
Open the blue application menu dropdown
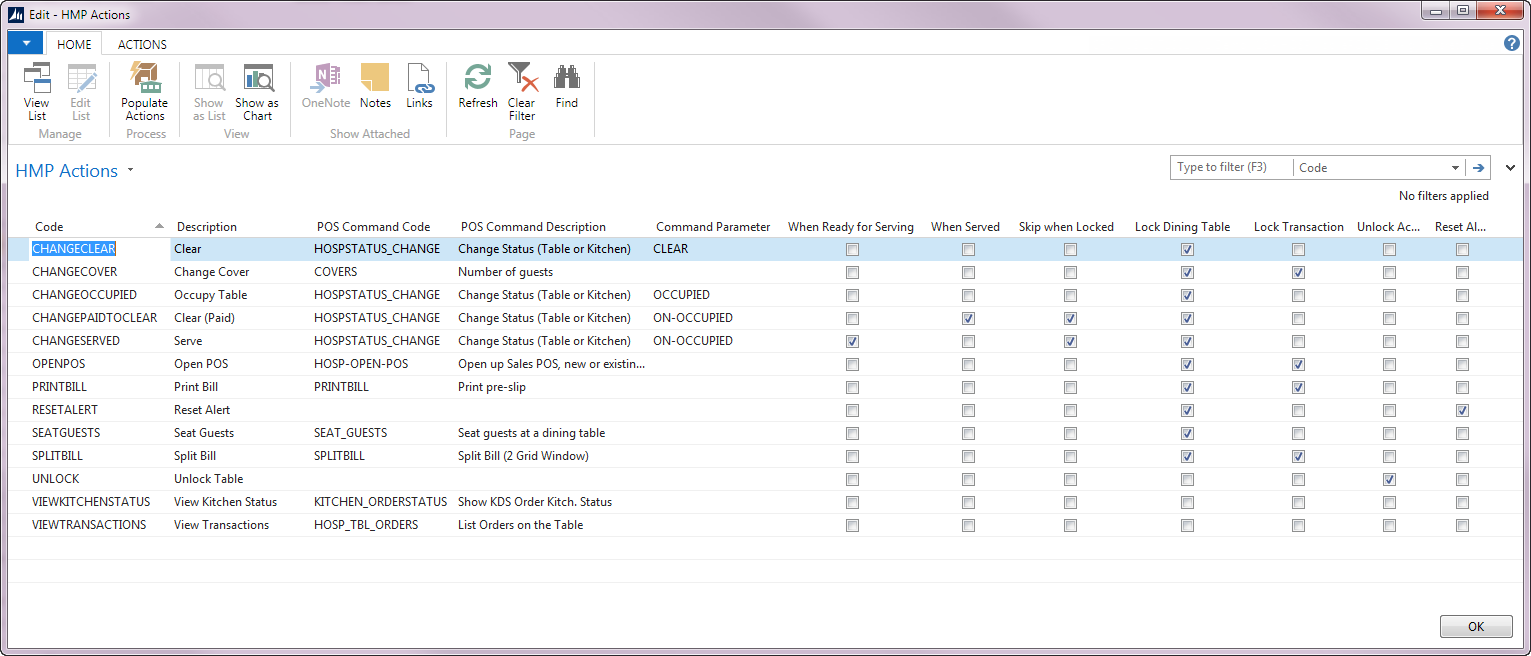pyautogui.click(x=25, y=43)
